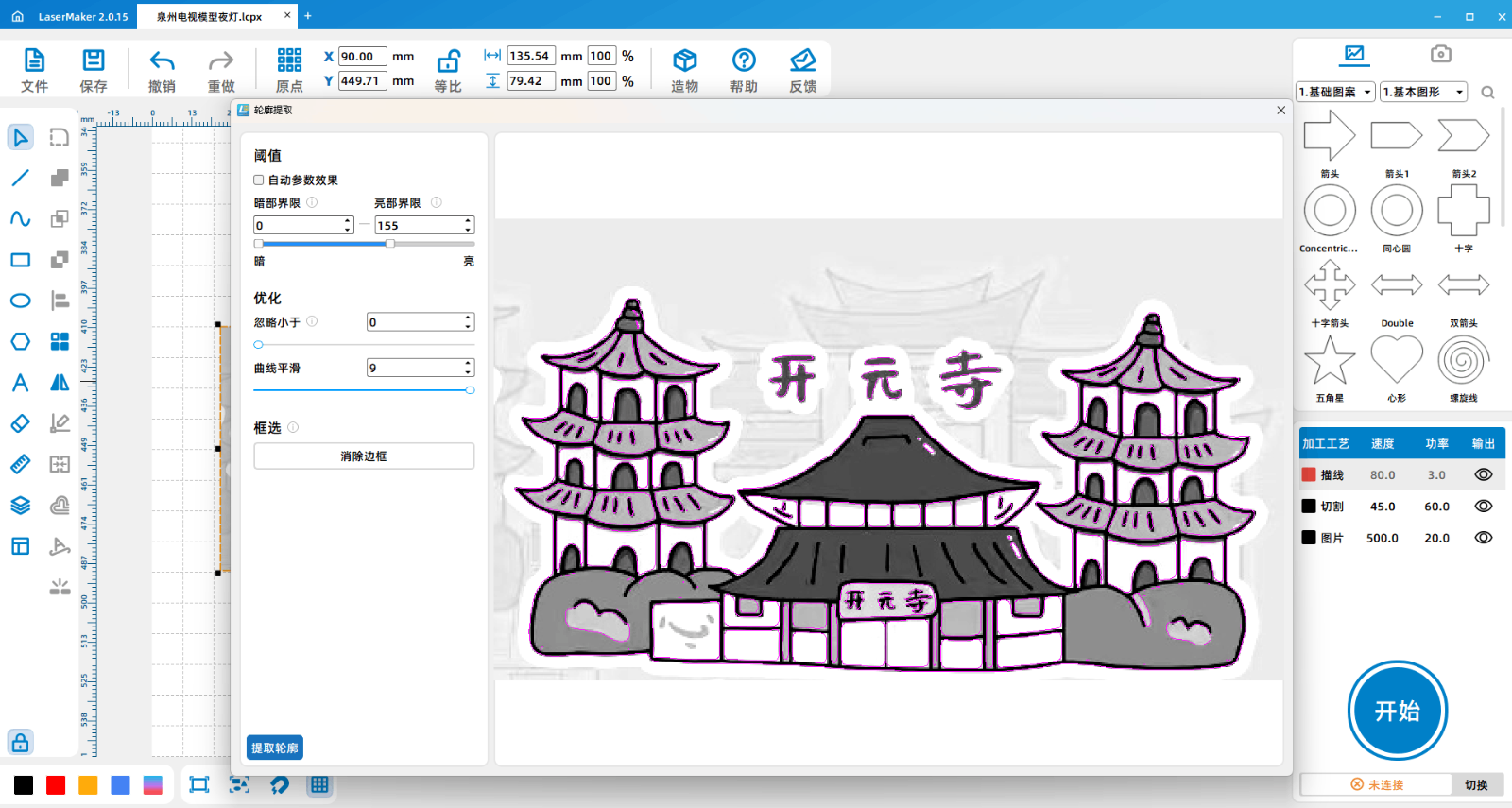
Task: Click the Undo (撤销) icon
Action: tap(162, 62)
